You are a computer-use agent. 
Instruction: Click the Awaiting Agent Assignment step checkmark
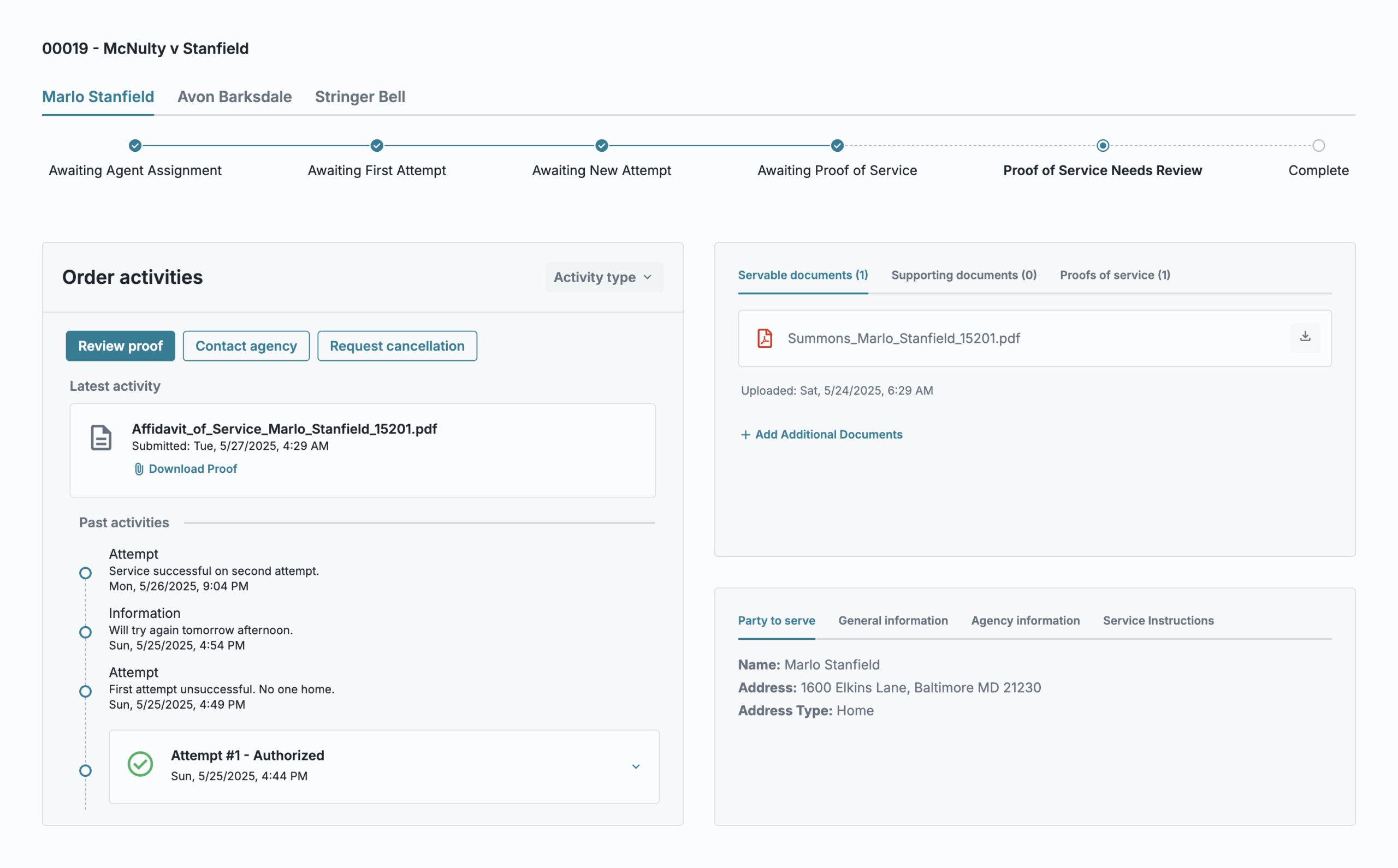pyautogui.click(x=135, y=146)
